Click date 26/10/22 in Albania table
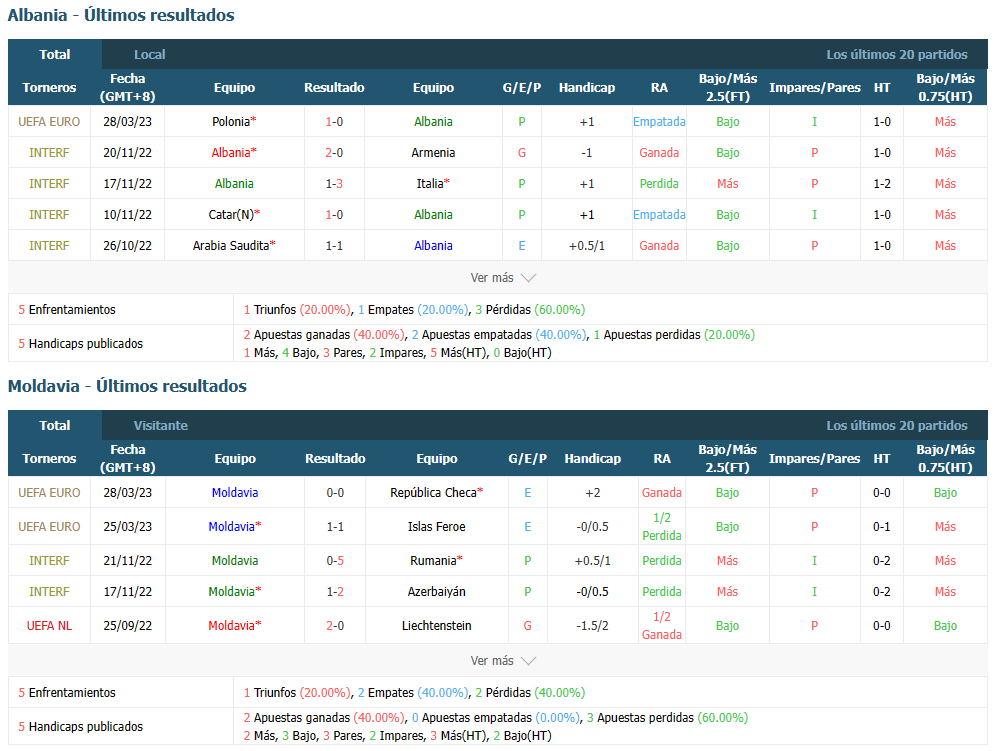Image resolution: width=996 pixels, height=751 pixels. tap(128, 246)
